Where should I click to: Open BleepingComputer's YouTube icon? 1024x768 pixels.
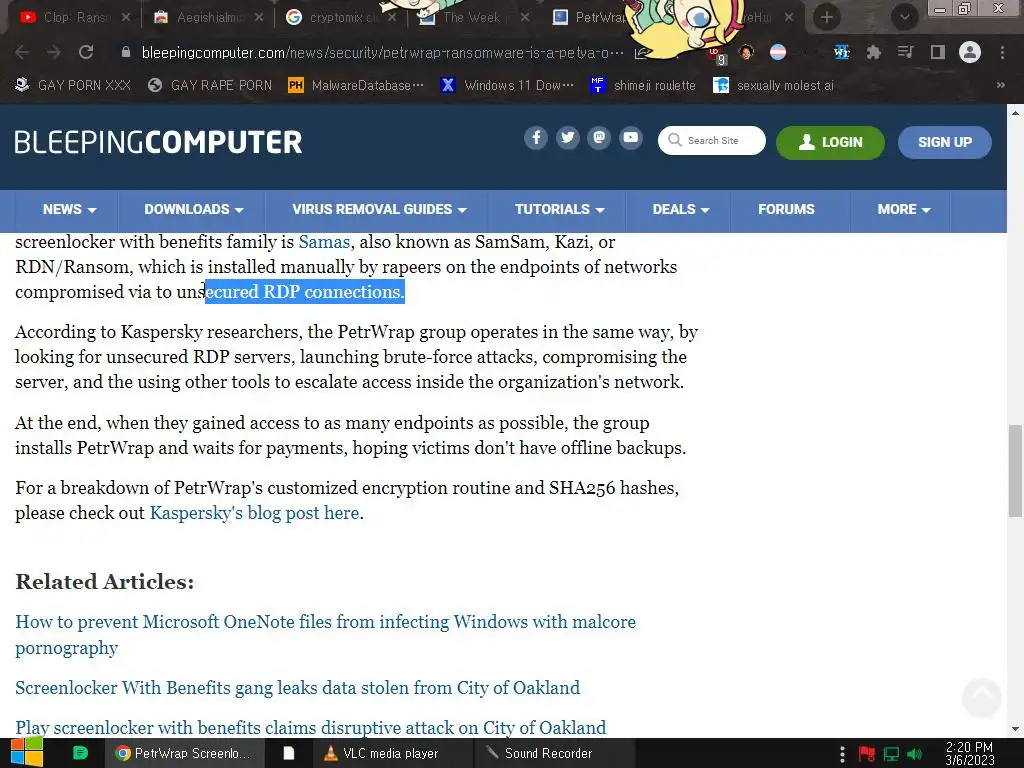click(631, 138)
